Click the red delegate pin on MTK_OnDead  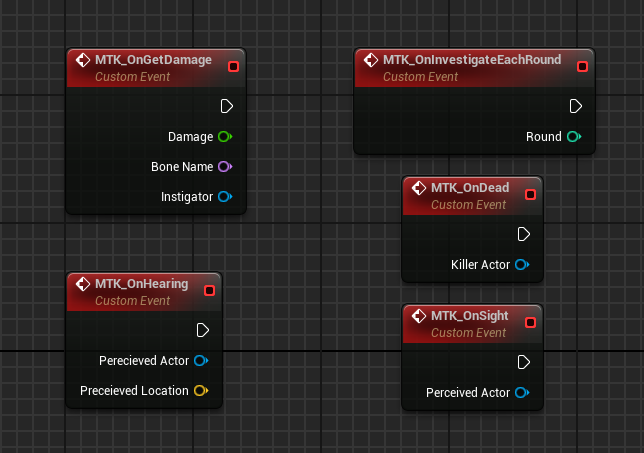530,195
